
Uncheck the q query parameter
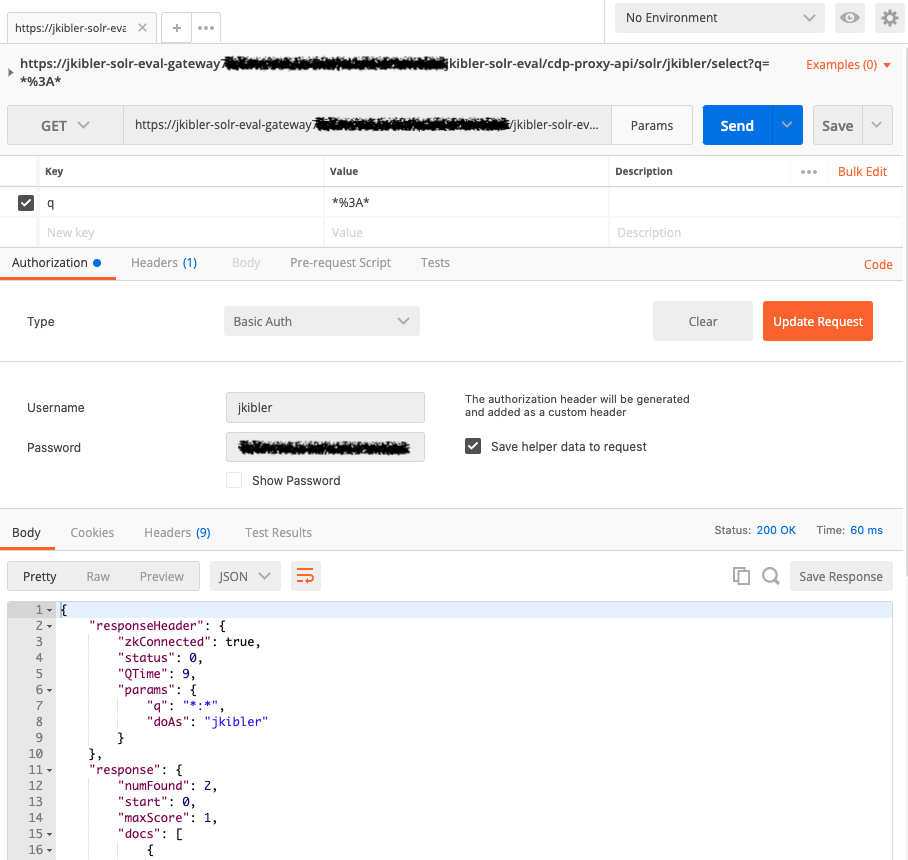pos(25,202)
